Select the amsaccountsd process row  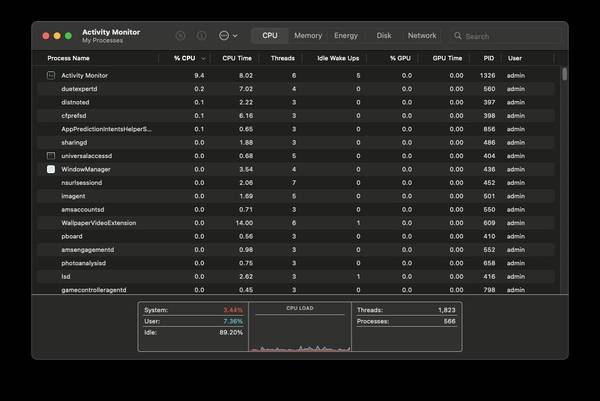click(296, 209)
